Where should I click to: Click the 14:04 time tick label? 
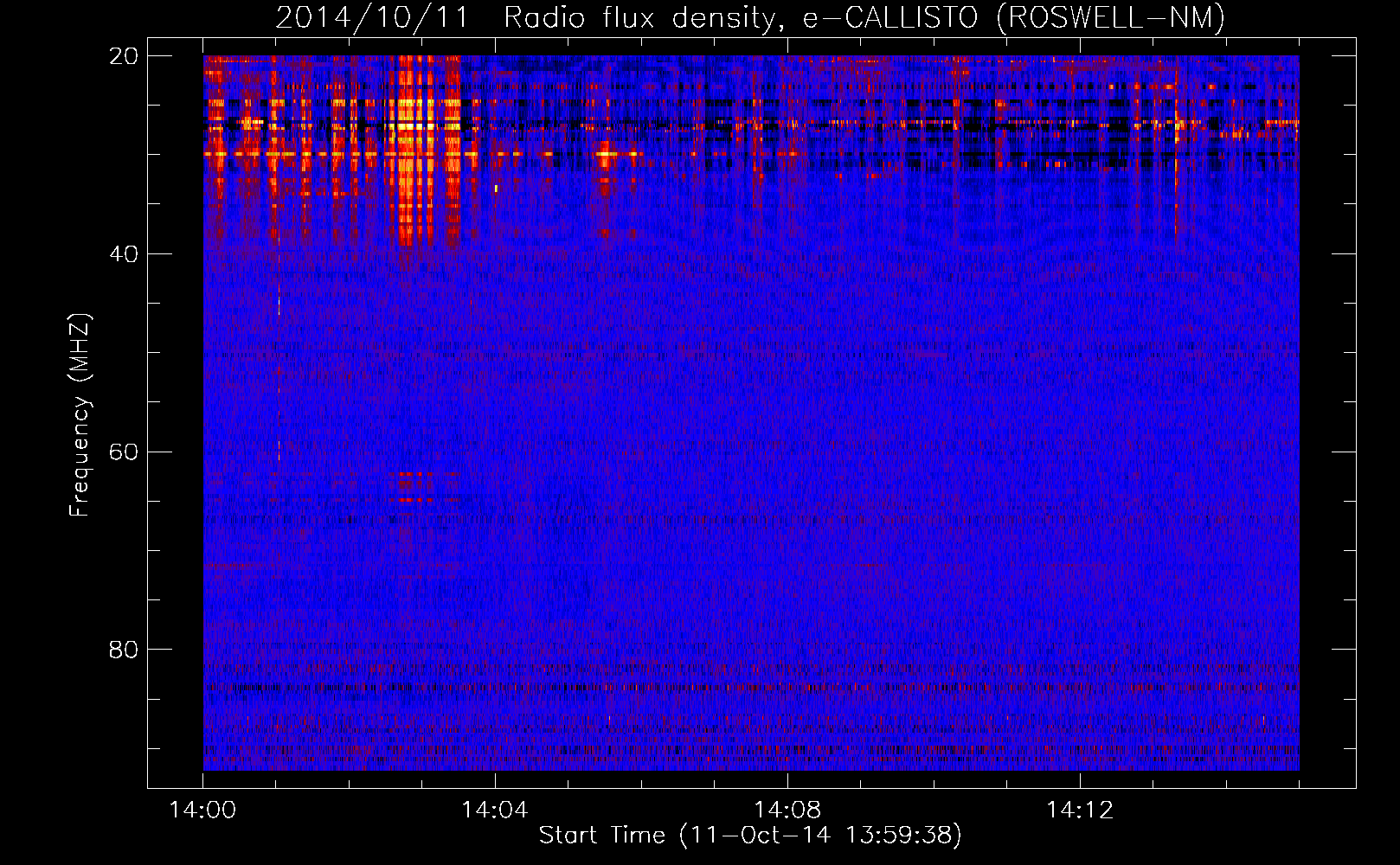(495, 811)
